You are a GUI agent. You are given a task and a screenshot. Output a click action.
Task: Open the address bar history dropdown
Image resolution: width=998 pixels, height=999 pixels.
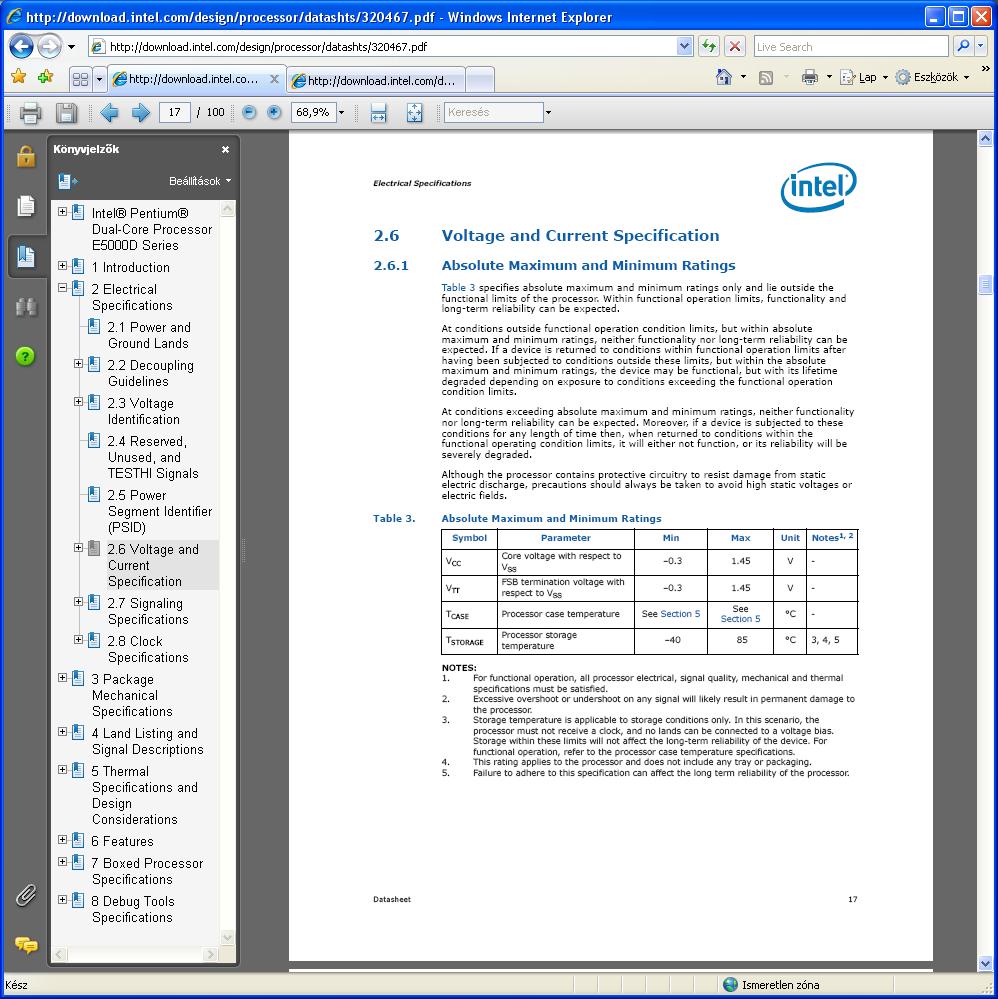point(684,46)
